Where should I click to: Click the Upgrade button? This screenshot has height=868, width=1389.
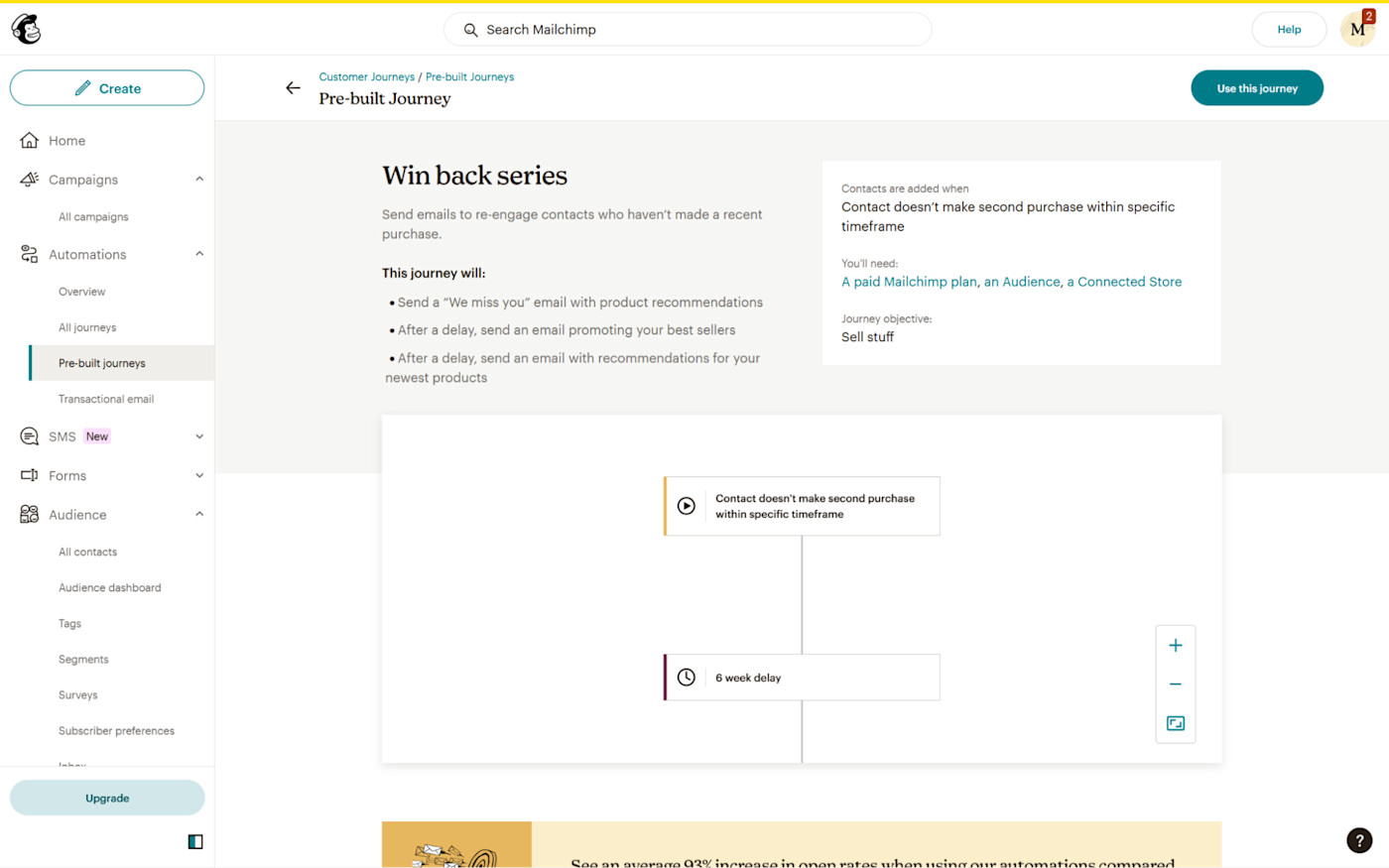107,798
